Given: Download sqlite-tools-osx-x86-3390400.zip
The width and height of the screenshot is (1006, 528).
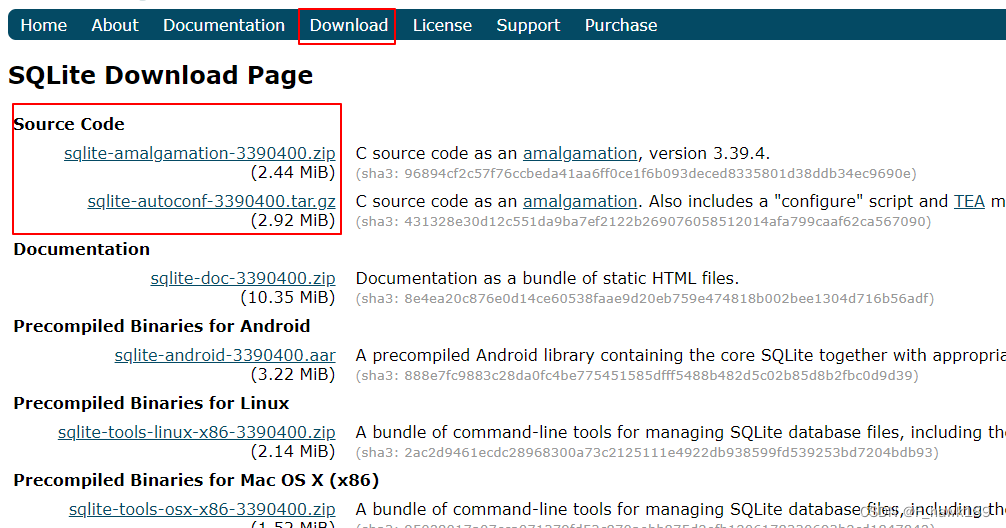Looking at the screenshot, I should coord(202,509).
